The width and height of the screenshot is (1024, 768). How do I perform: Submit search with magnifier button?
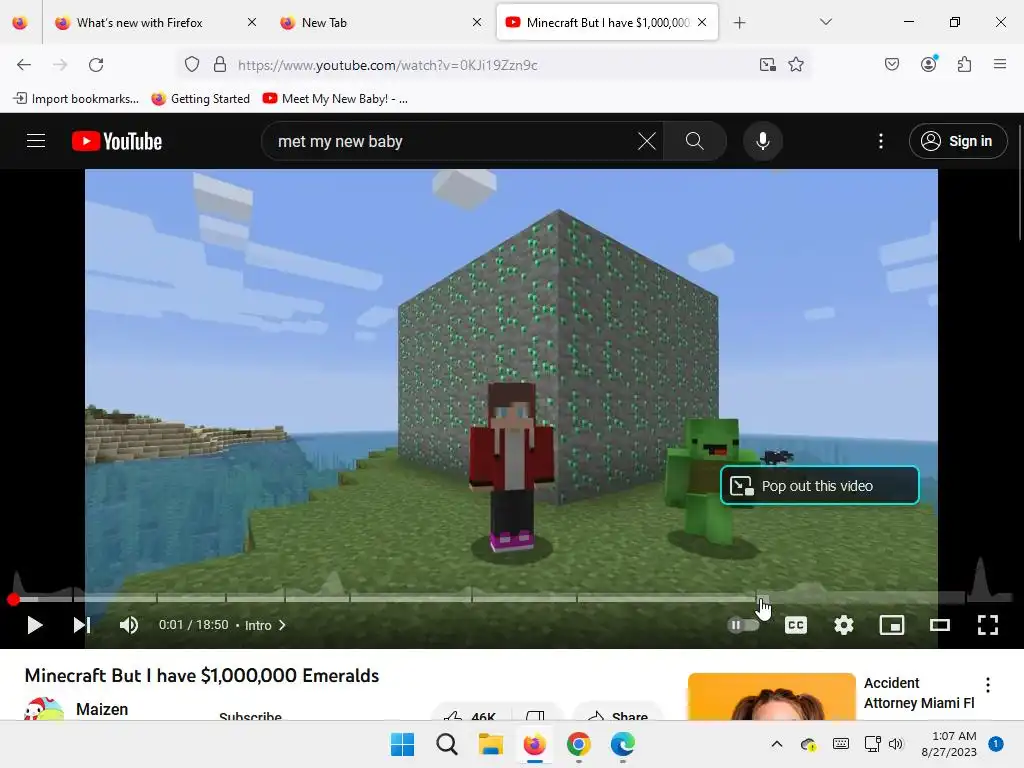695,141
